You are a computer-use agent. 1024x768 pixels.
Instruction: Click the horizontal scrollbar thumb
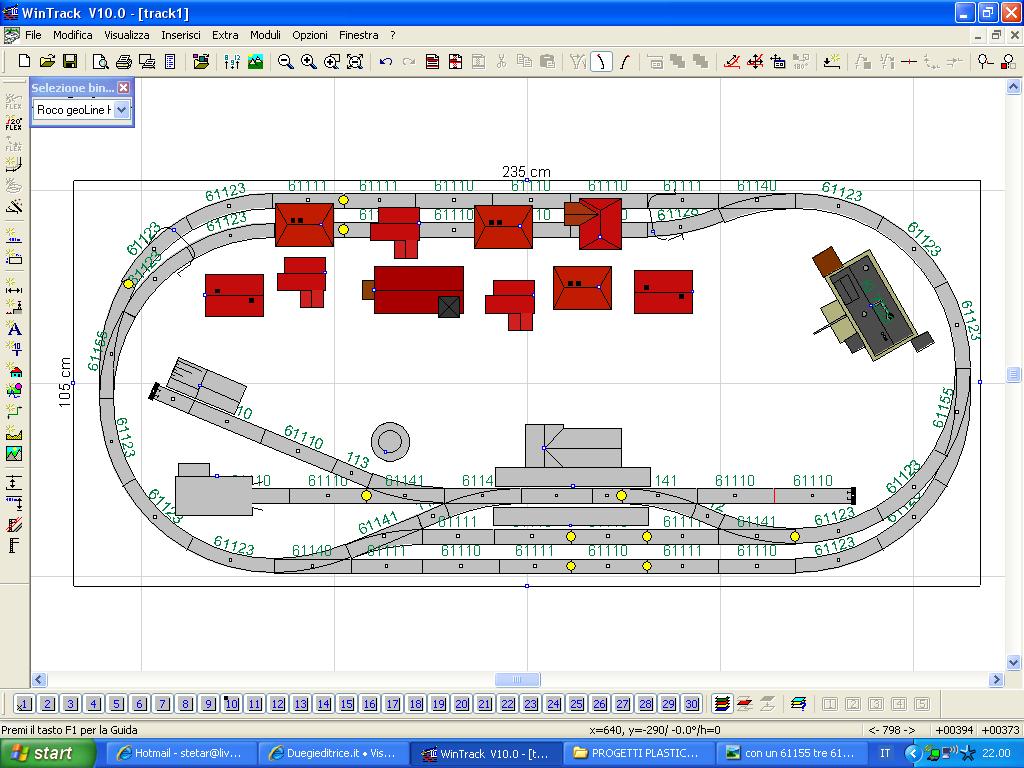click(x=517, y=680)
